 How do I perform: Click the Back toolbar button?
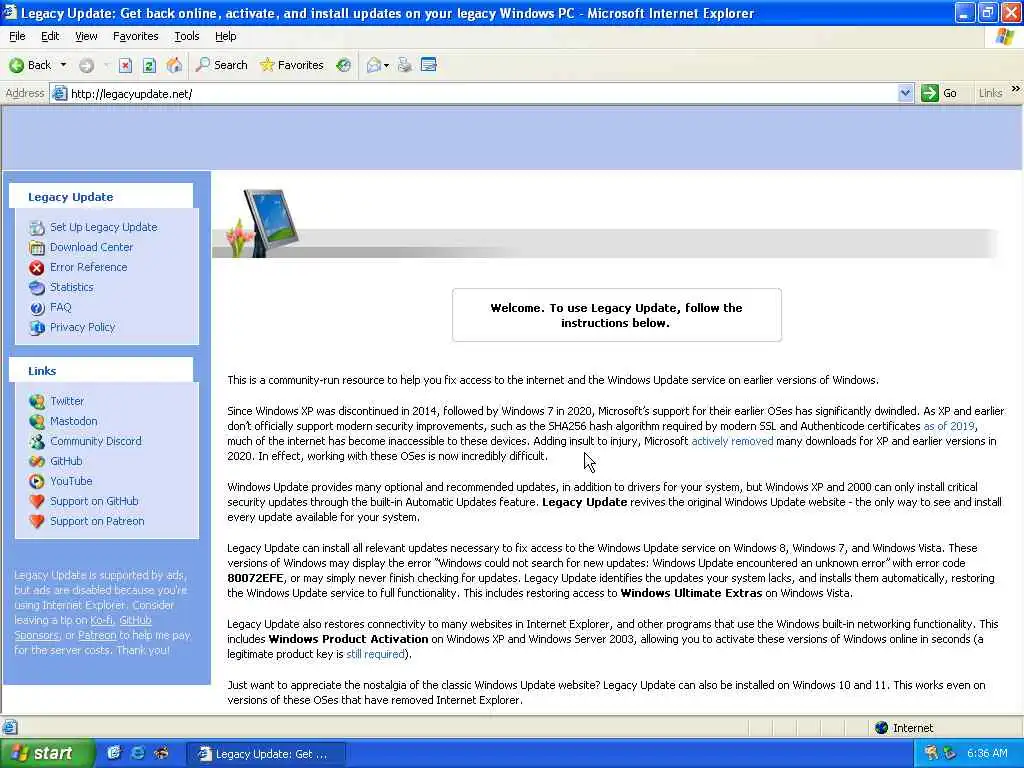30,65
